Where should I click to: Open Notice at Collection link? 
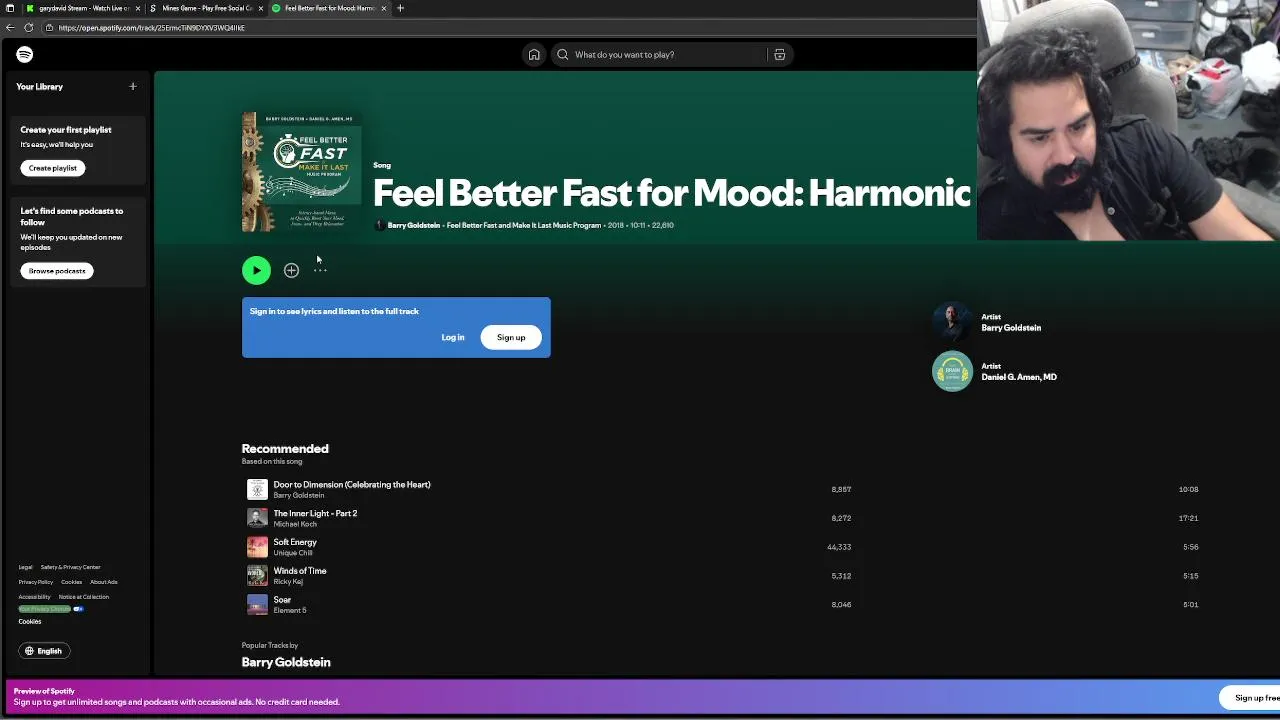click(x=84, y=597)
